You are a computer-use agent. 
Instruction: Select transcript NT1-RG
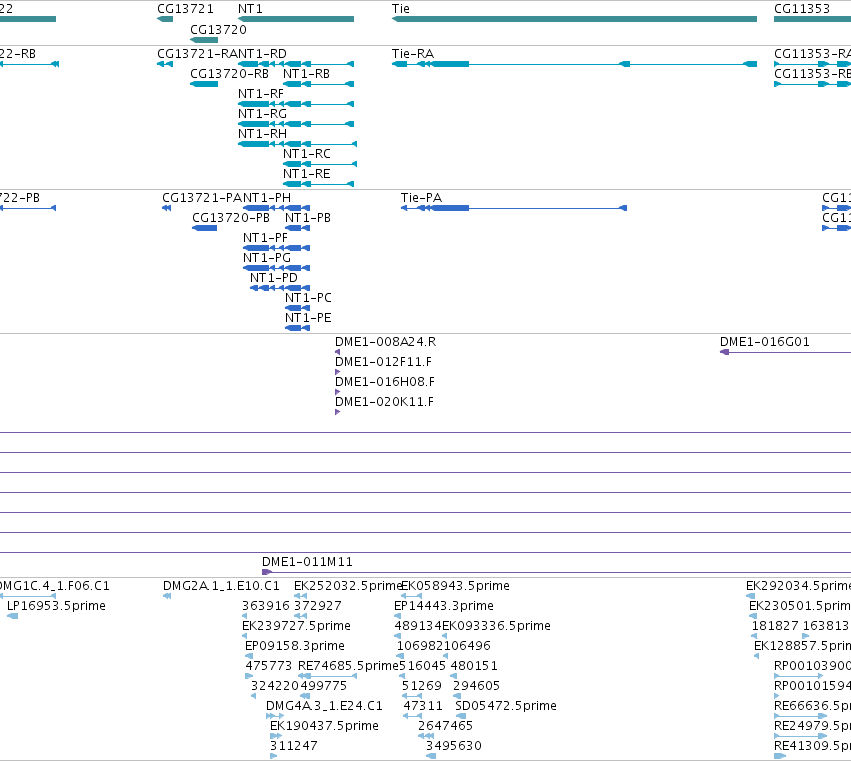coord(296,124)
